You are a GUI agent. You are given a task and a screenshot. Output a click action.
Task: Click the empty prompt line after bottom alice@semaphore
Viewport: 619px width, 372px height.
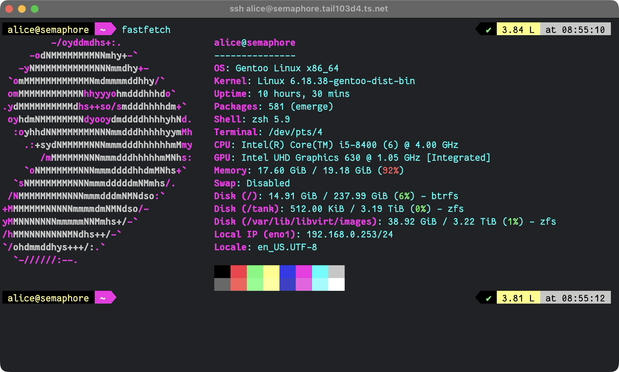296,298
